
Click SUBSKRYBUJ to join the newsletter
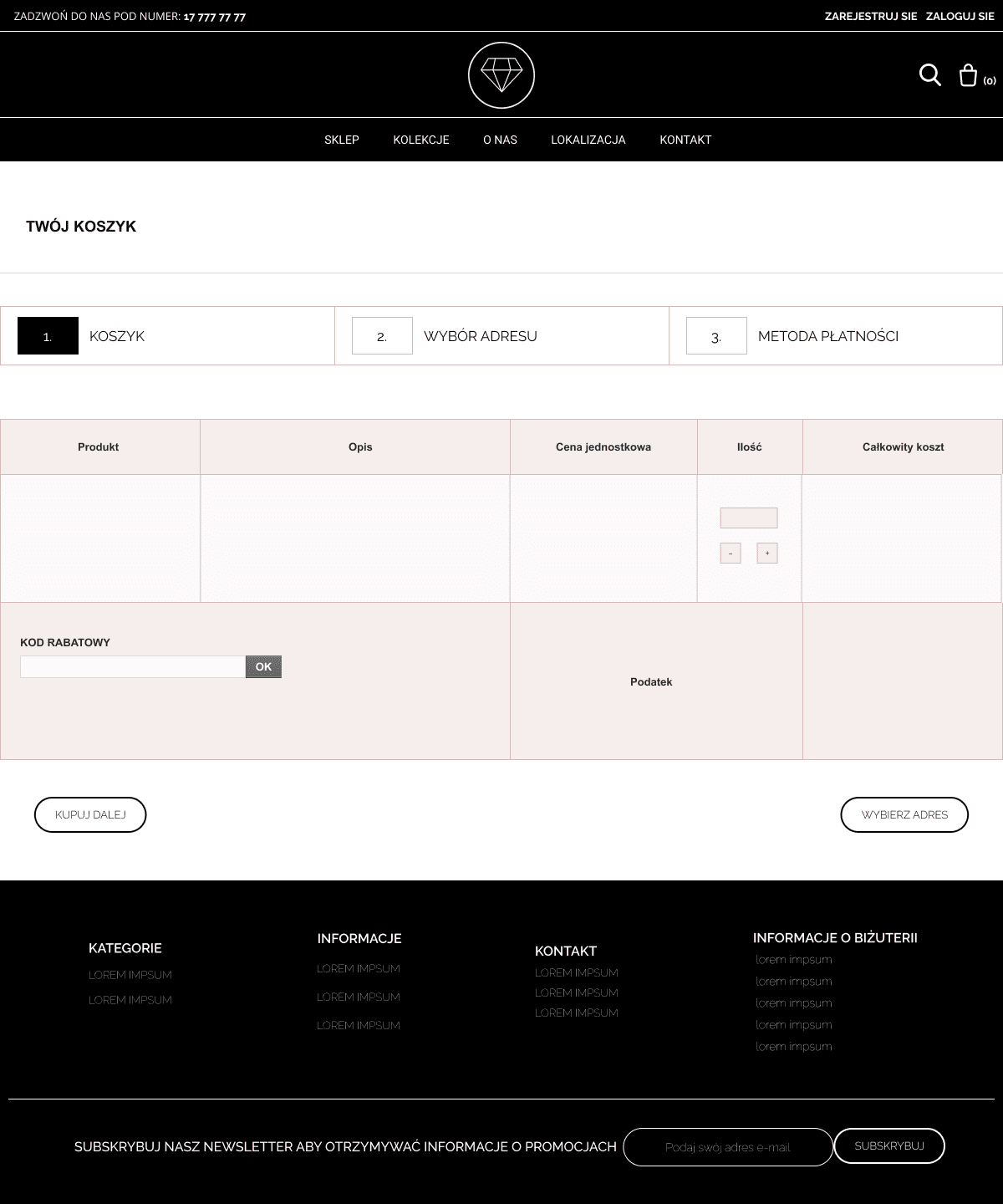pos(888,1146)
